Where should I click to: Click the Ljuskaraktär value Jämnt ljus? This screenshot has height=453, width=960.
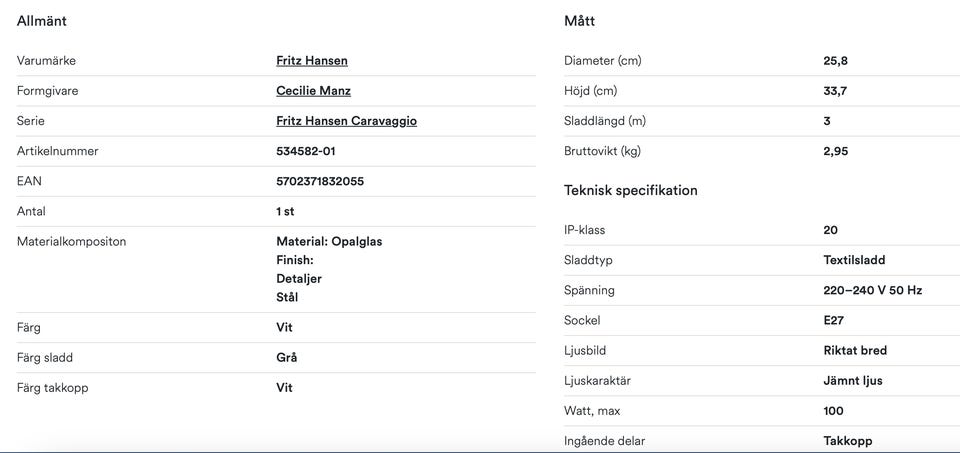tap(853, 381)
